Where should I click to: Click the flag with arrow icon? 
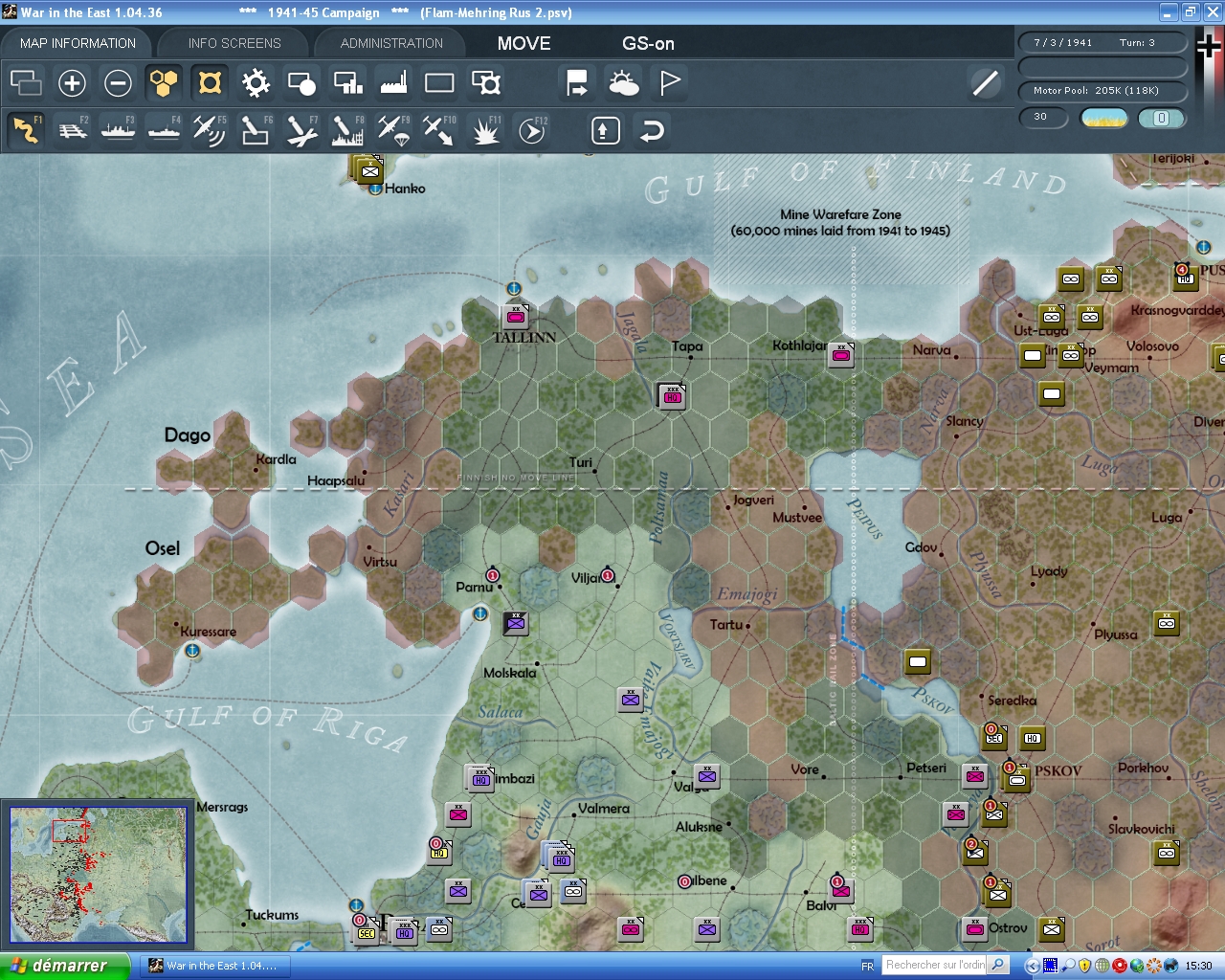pos(577,83)
